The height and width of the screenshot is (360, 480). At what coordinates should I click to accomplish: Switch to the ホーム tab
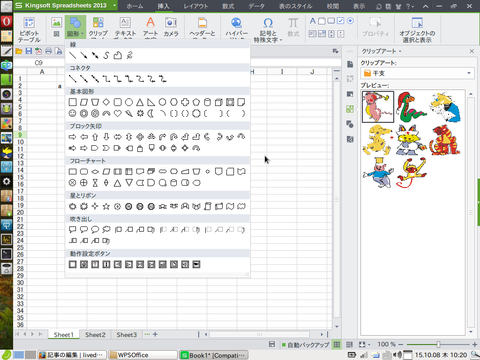pos(135,6)
